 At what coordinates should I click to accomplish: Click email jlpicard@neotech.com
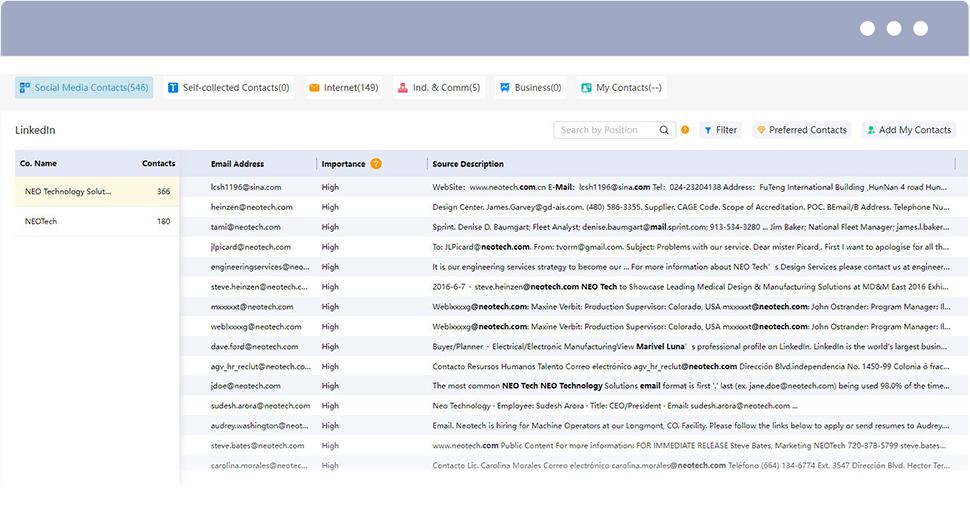pyautogui.click(x=251, y=247)
